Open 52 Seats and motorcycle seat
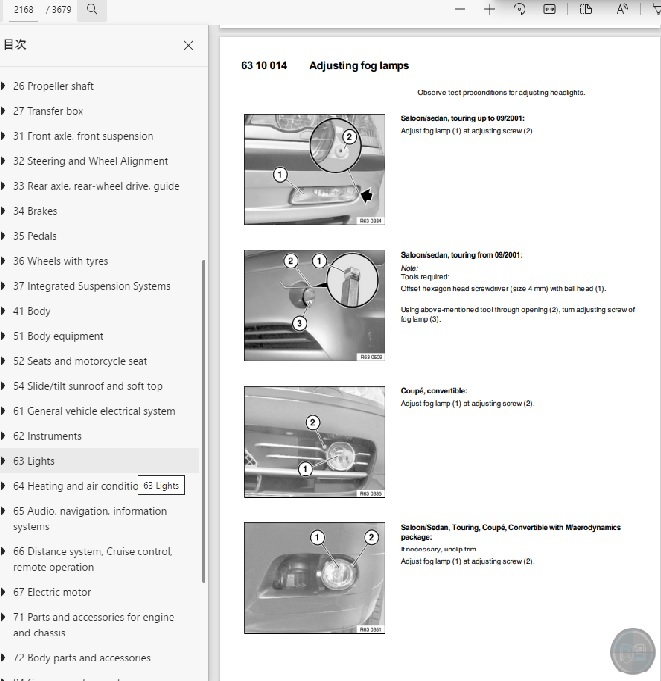 [x=80, y=361]
